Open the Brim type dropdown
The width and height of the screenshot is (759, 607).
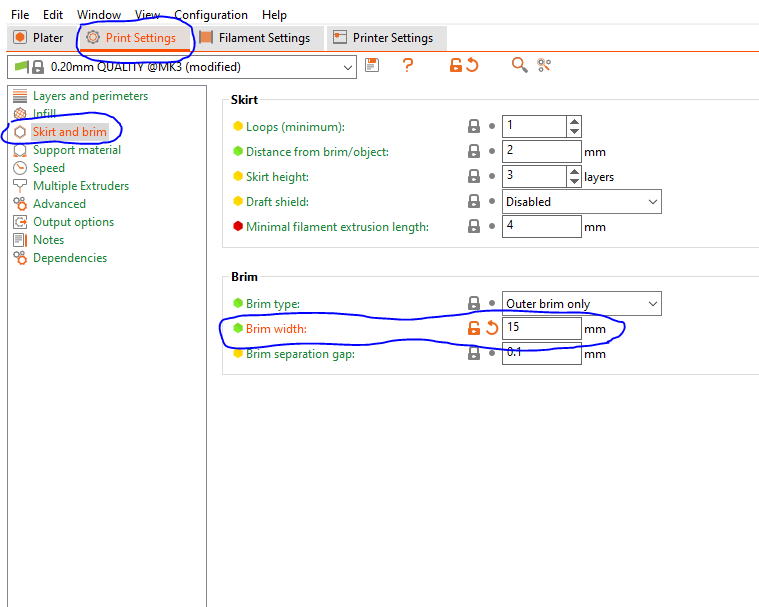(x=652, y=304)
